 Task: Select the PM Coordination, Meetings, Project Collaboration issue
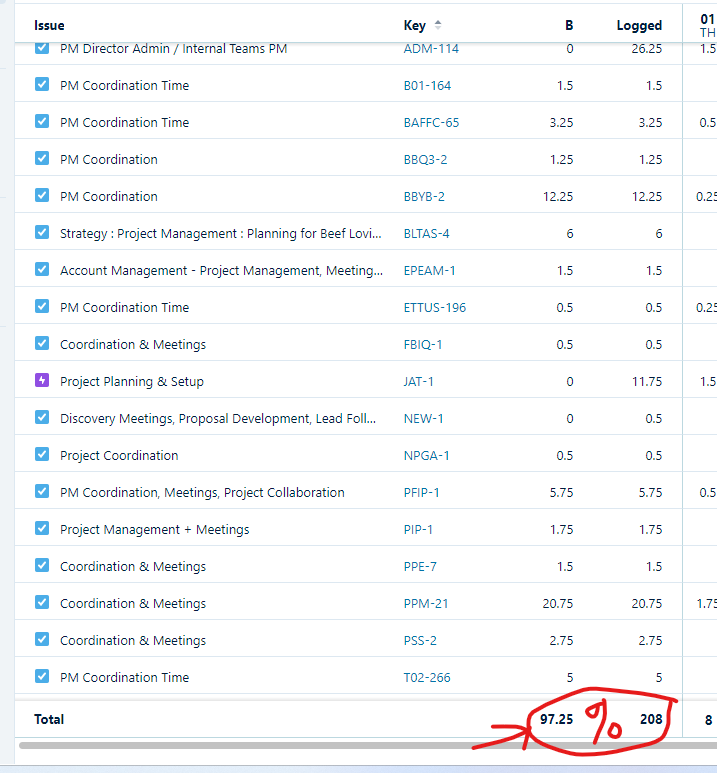pyautogui.click(x=202, y=492)
